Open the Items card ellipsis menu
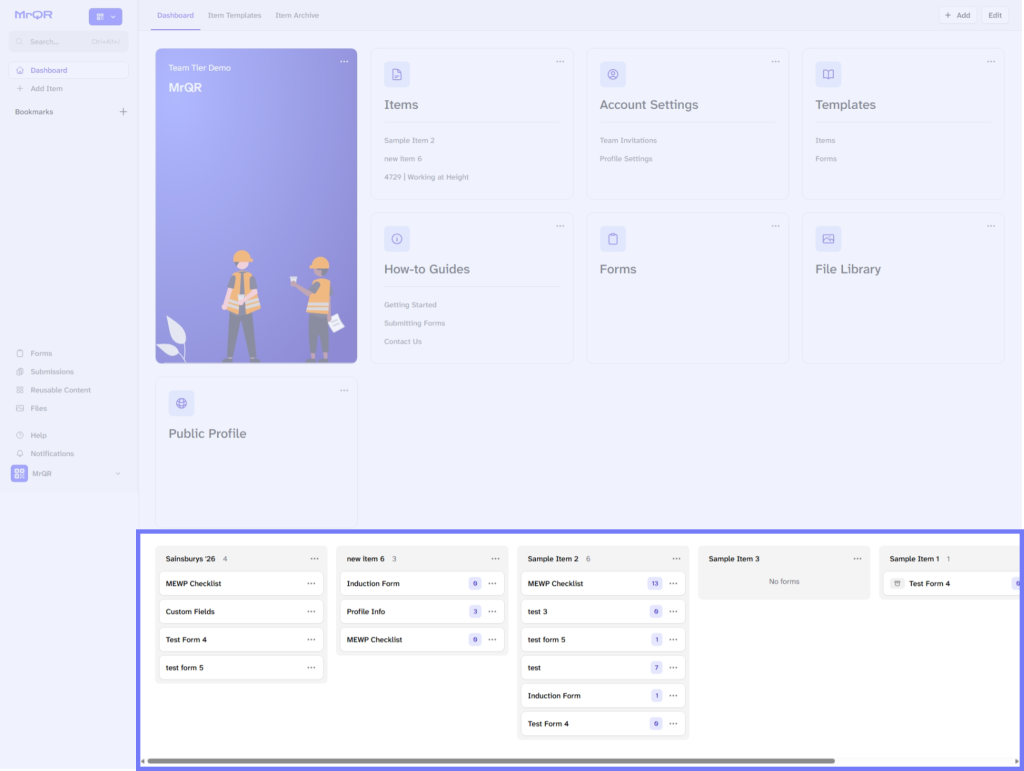Viewport: 1024px width, 771px height. 560,61
